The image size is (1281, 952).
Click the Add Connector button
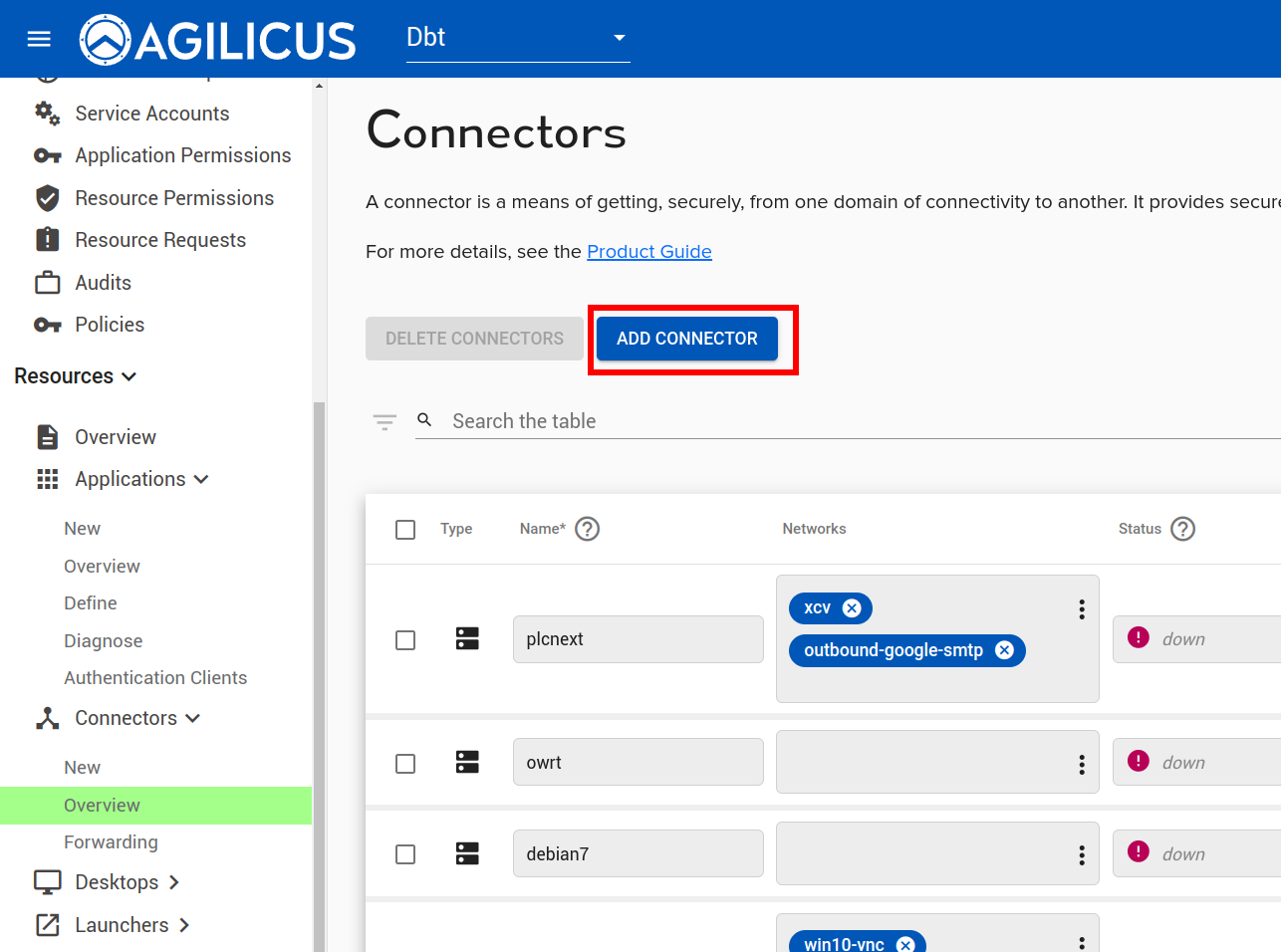pos(686,339)
